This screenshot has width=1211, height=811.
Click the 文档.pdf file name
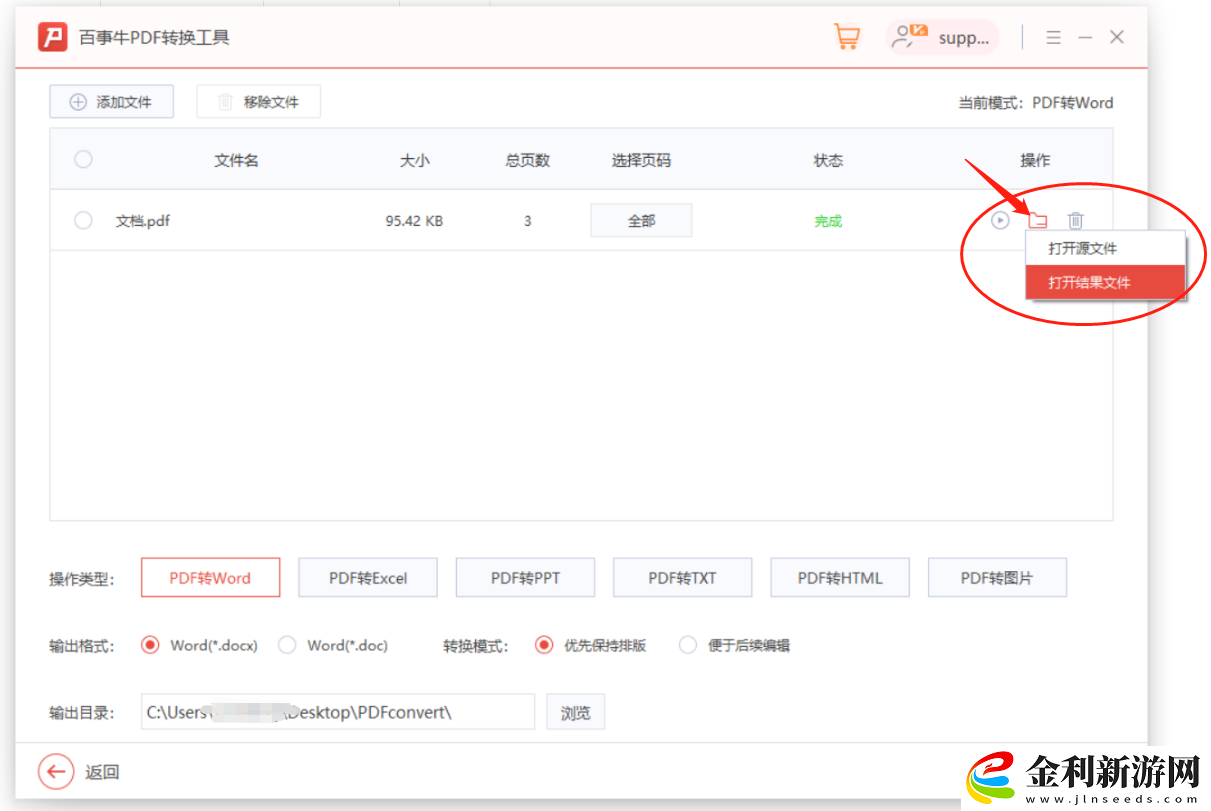[x=143, y=221]
